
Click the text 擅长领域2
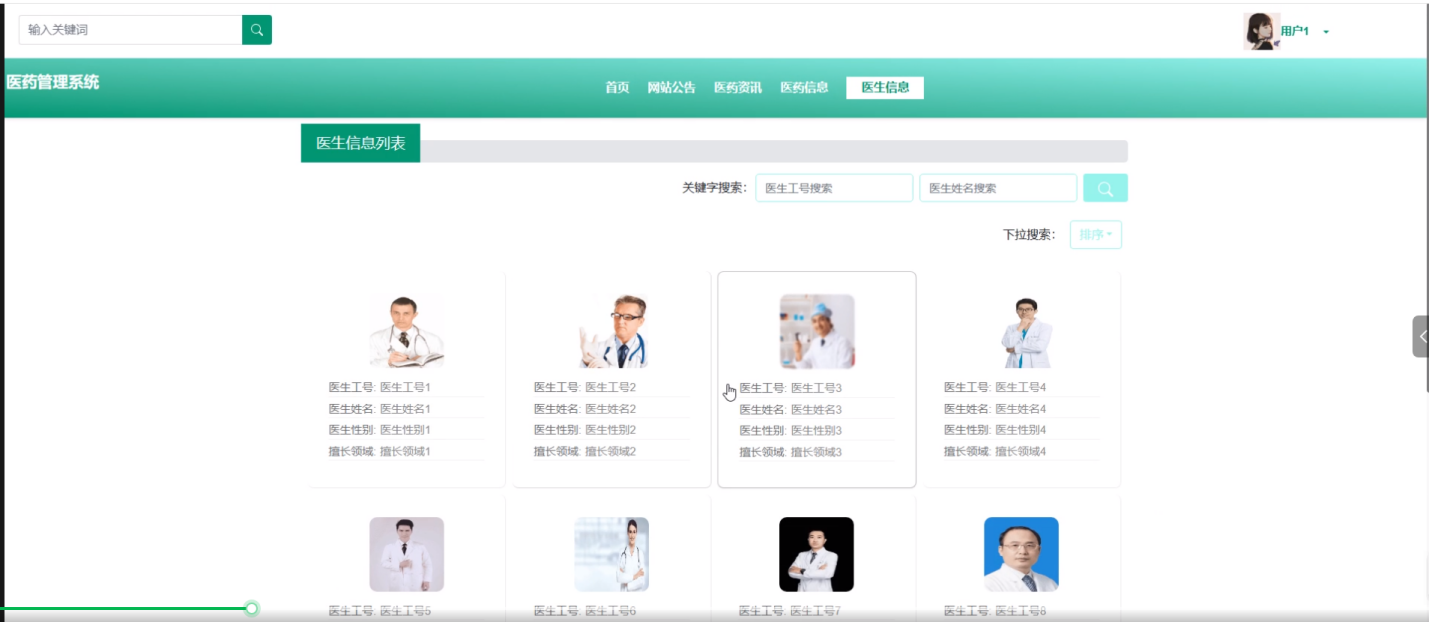(611, 452)
